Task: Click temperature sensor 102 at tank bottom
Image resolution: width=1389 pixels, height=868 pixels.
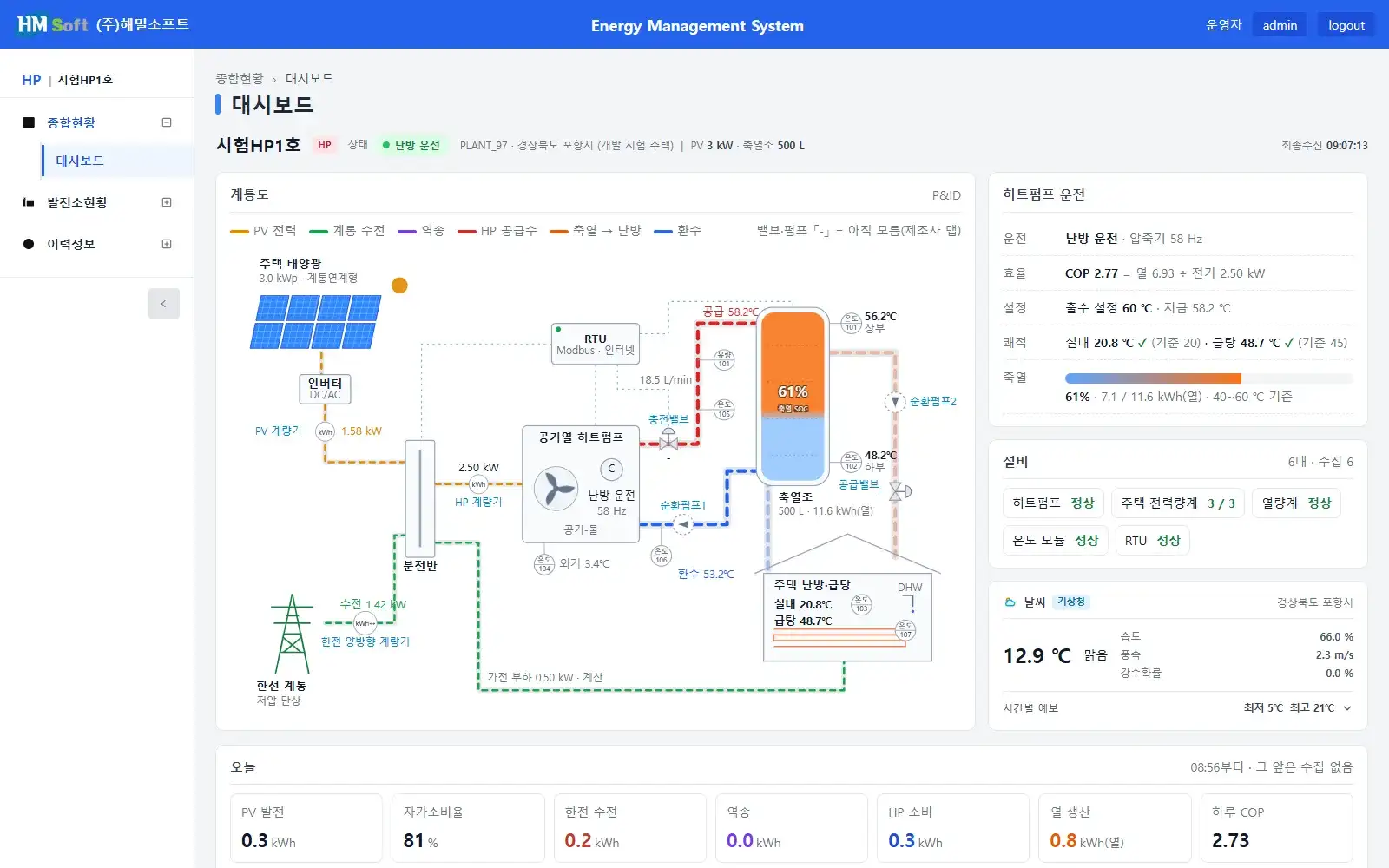Action: coord(852,462)
